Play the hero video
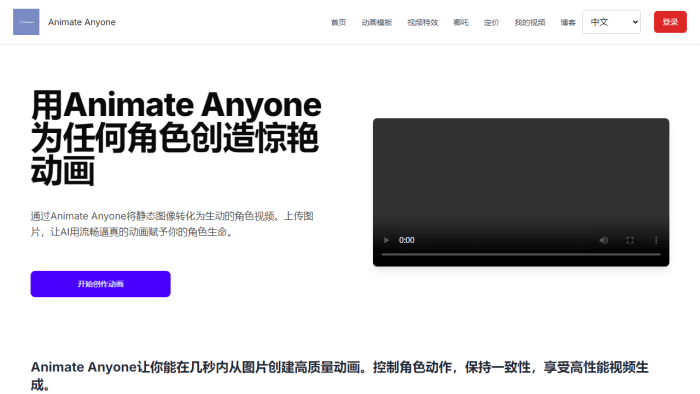The width and height of the screenshot is (700, 394). tap(386, 240)
